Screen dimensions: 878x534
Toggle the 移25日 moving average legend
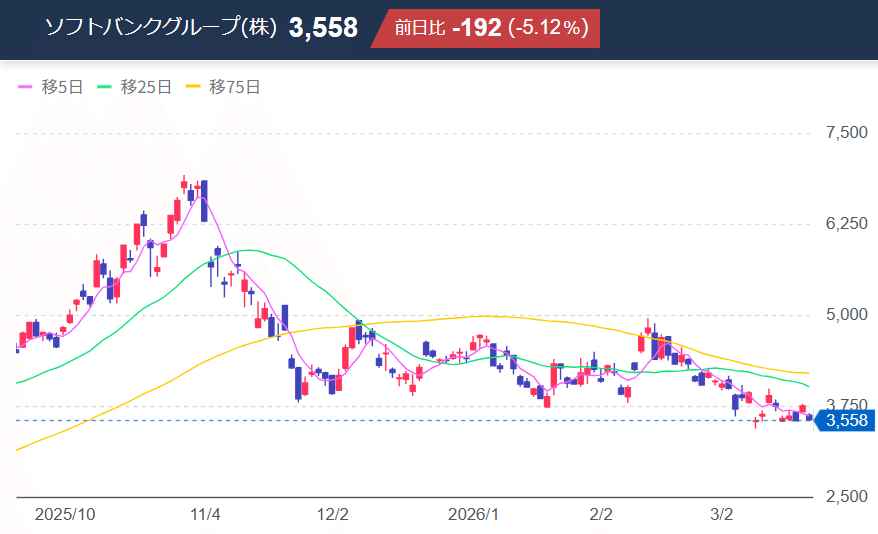pos(134,87)
